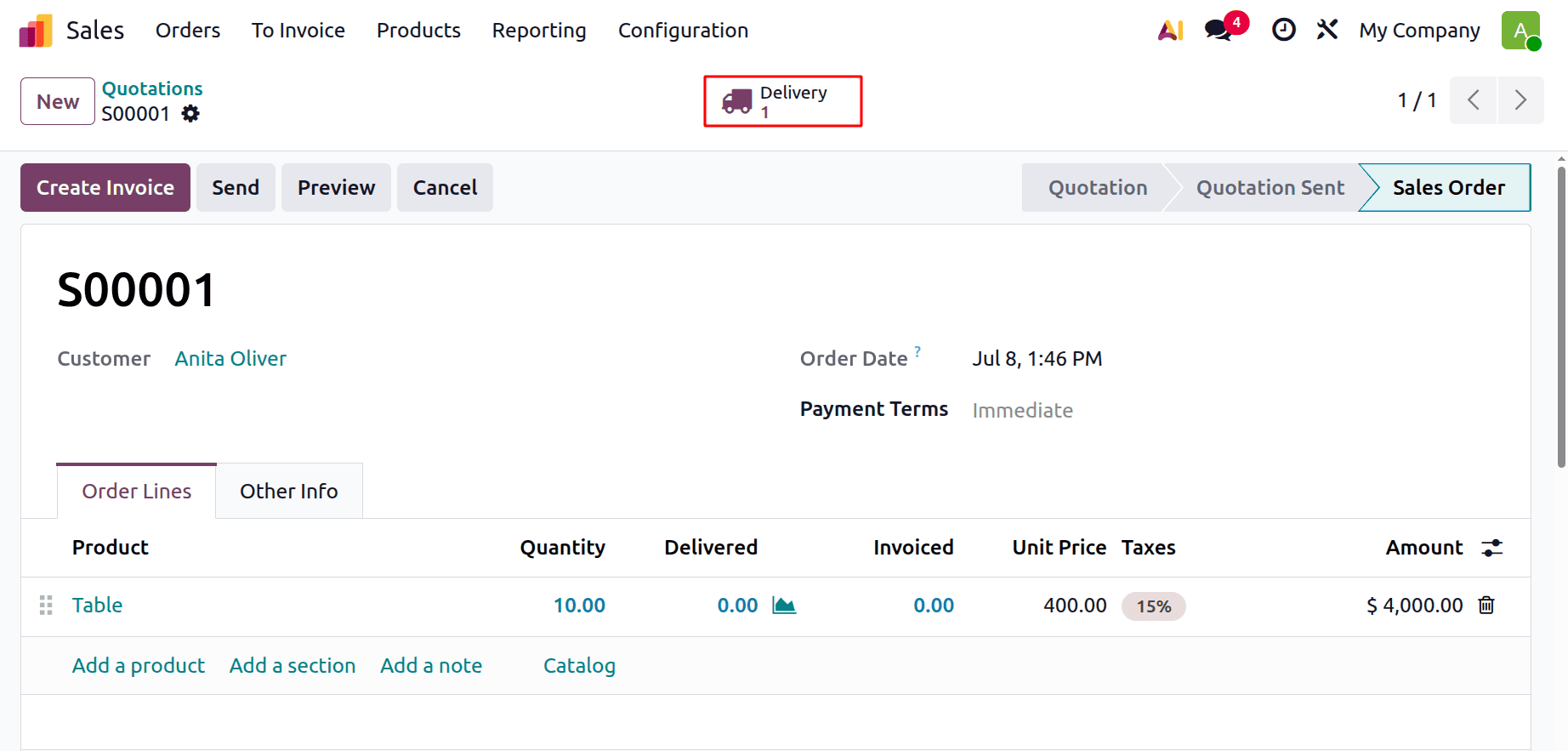Click Add a section
Screen dimensions: 1568x751
(293, 665)
